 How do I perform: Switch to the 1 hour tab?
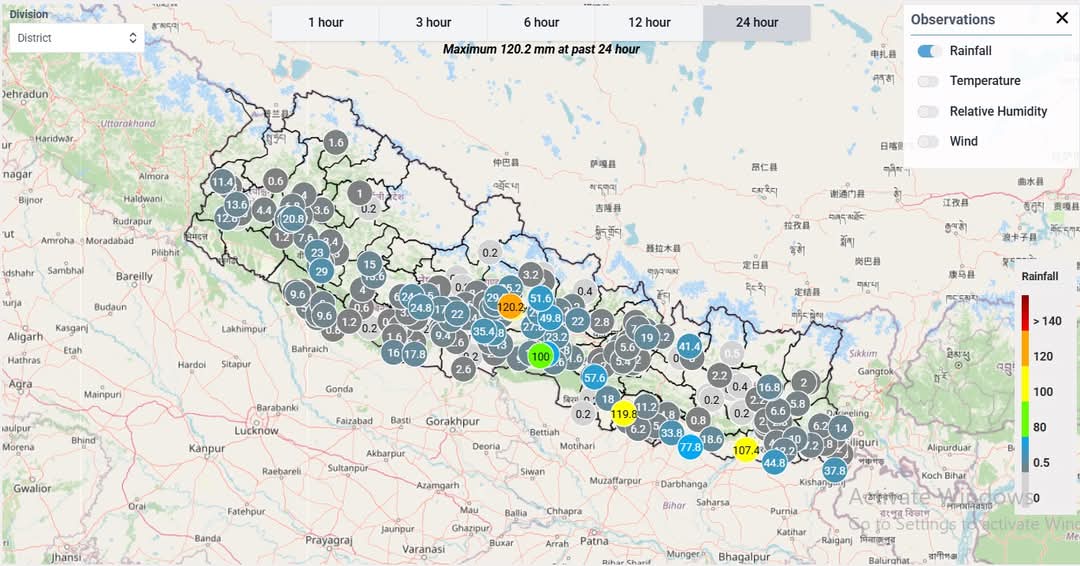pos(326,22)
